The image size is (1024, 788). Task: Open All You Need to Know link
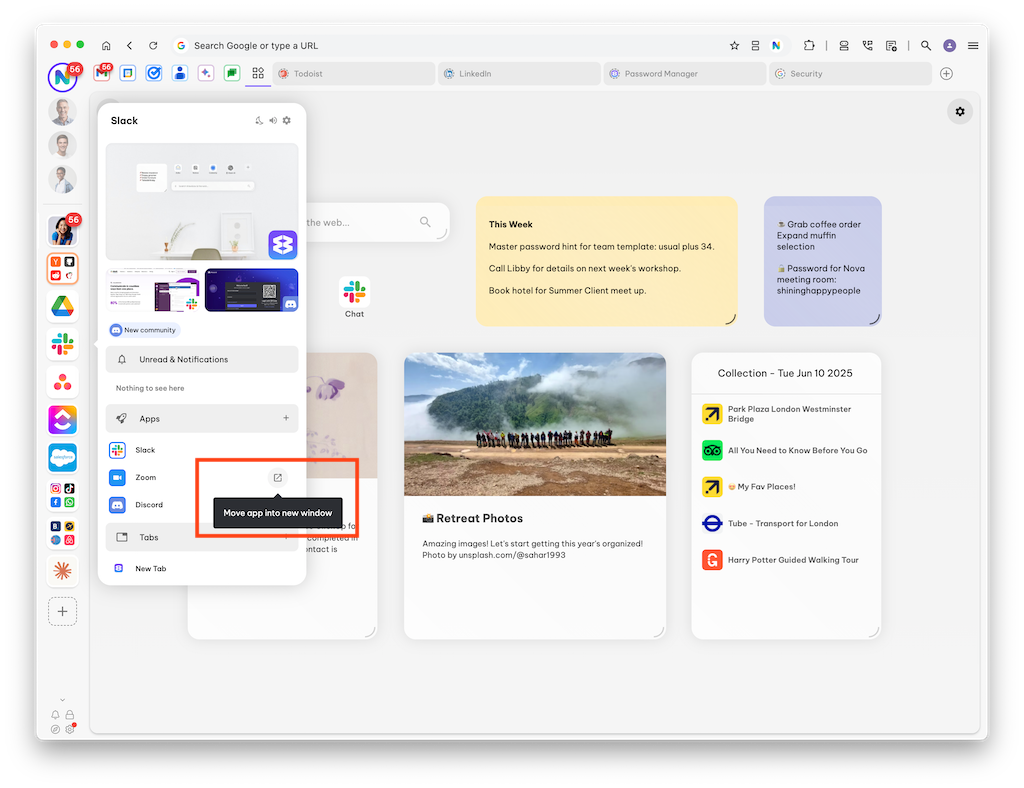pos(786,450)
